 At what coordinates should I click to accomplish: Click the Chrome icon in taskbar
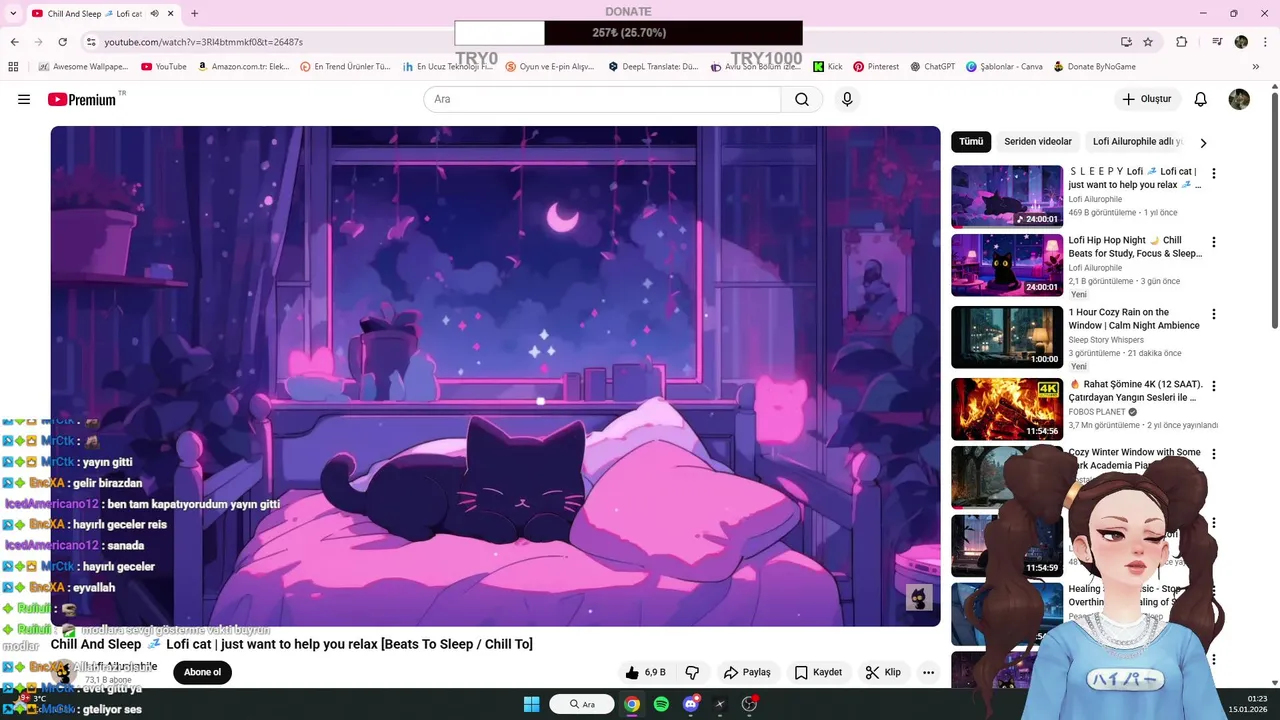pyautogui.click(x=632, y=704)
